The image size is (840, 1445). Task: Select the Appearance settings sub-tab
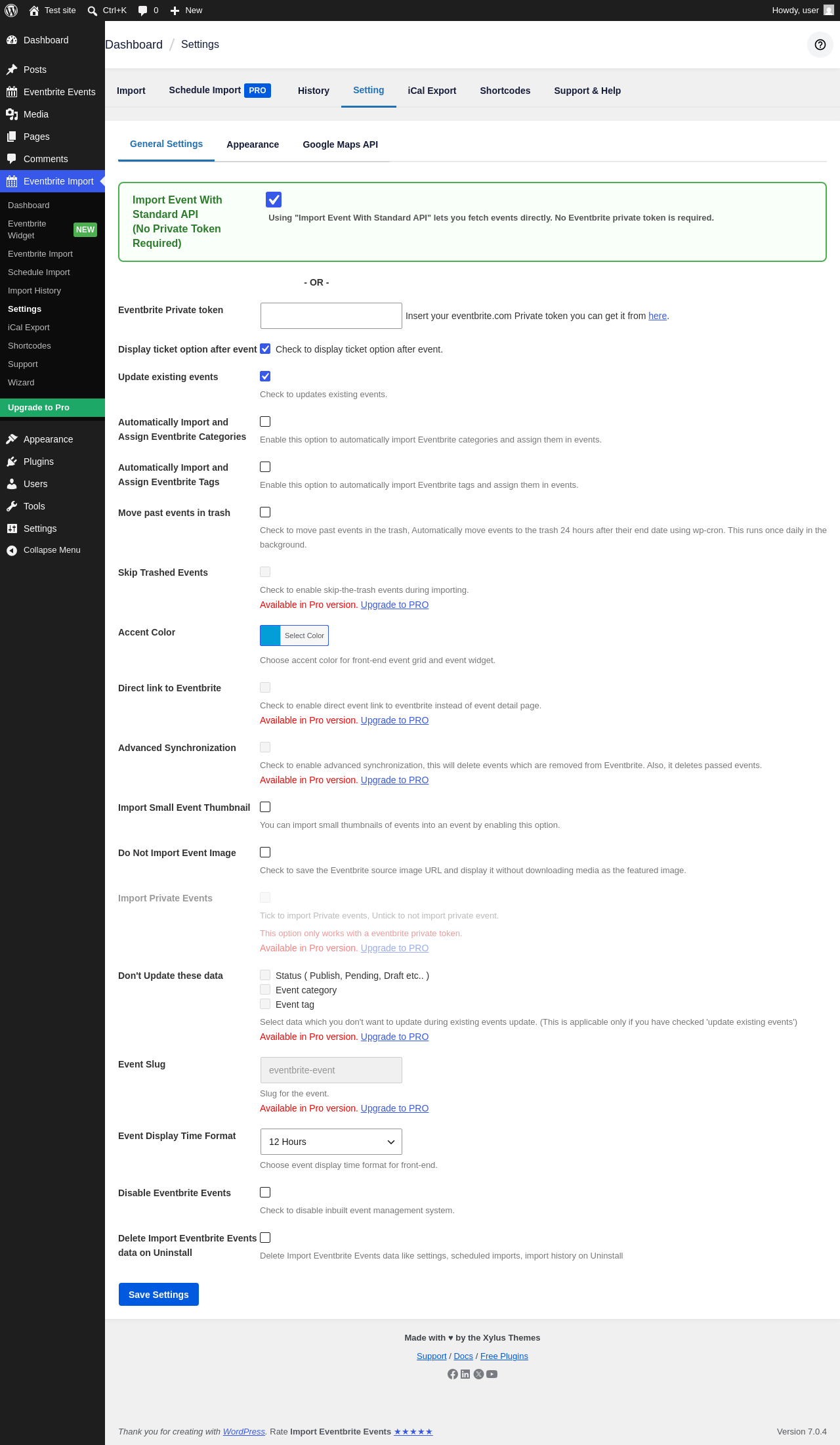pos(253,144)
